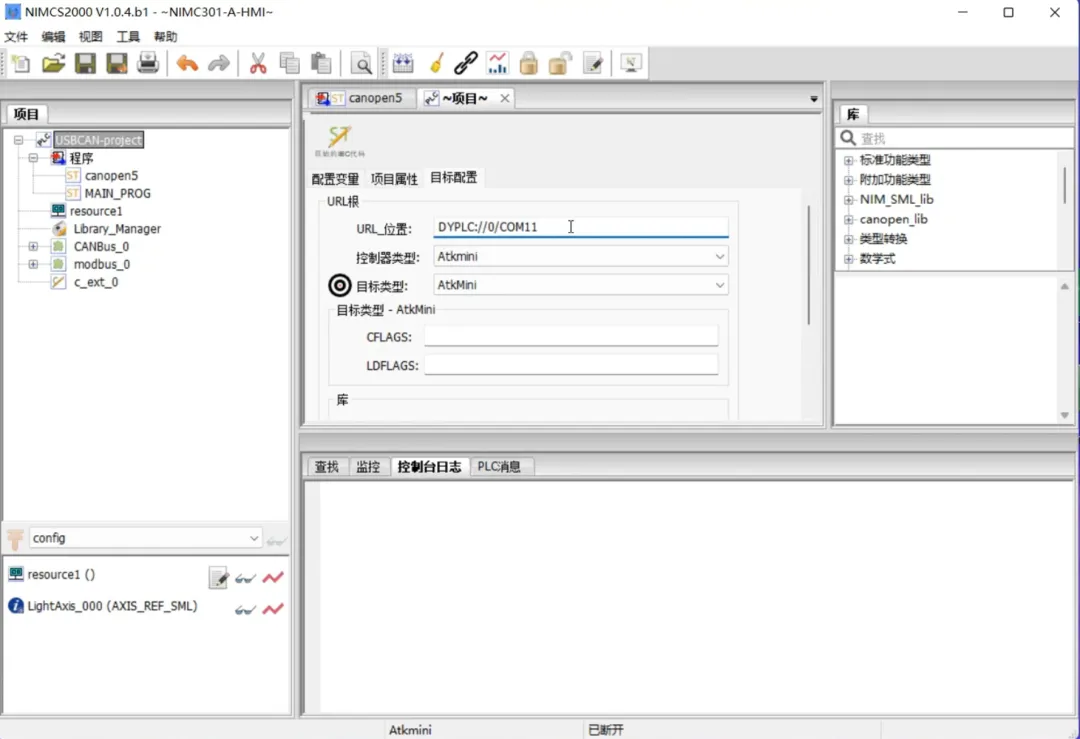
Task: Click the red trend icon in LightAxis_000 row
Action: pos(273,609)
